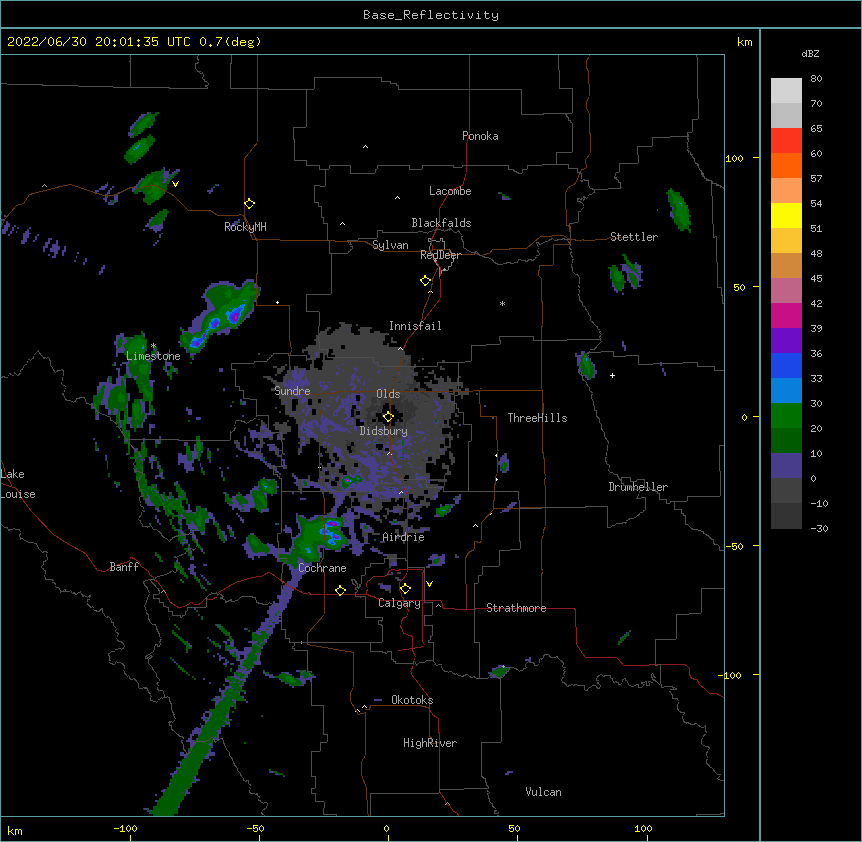
Task: Click the Innisfail city label
Action: [415, 326]
